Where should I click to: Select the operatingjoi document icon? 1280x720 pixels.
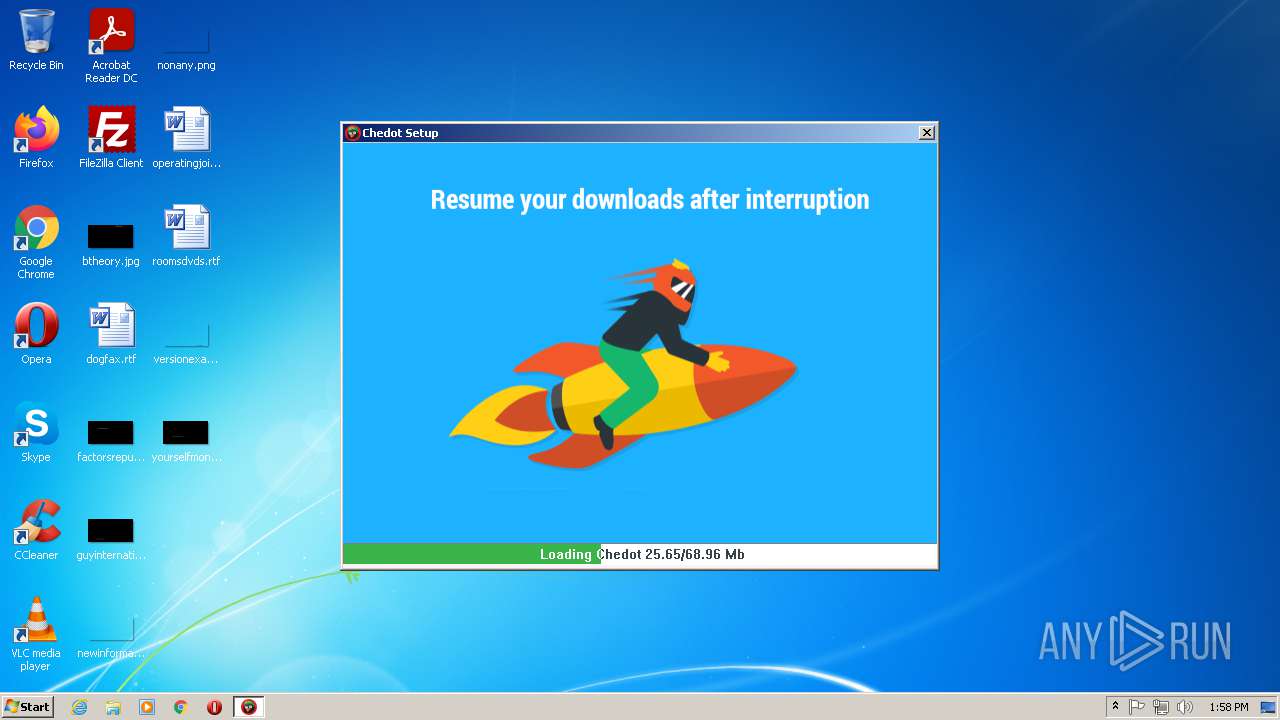[x=186, y=138]
